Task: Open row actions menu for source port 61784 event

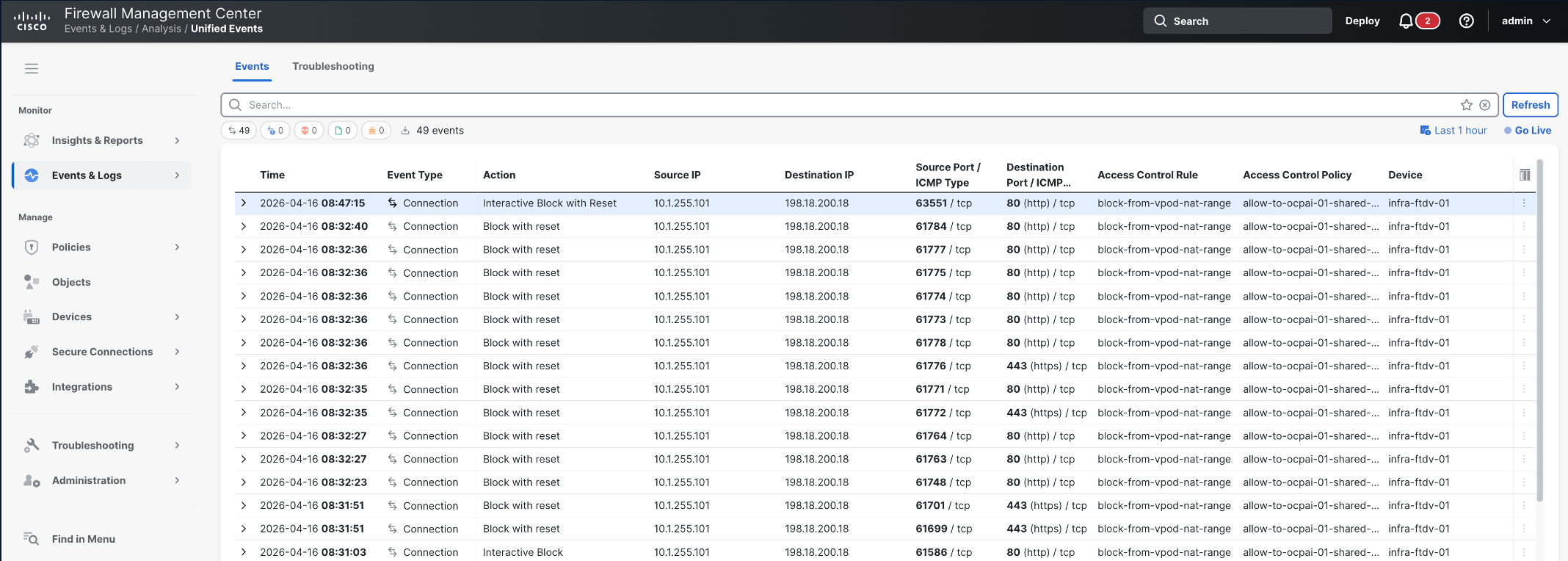Action: 1524,226
